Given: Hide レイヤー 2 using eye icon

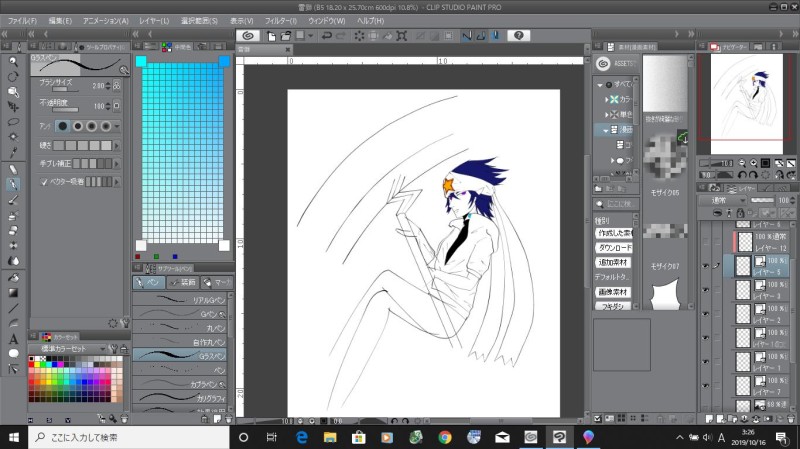Looking at the screenshot, I should 706,314.
